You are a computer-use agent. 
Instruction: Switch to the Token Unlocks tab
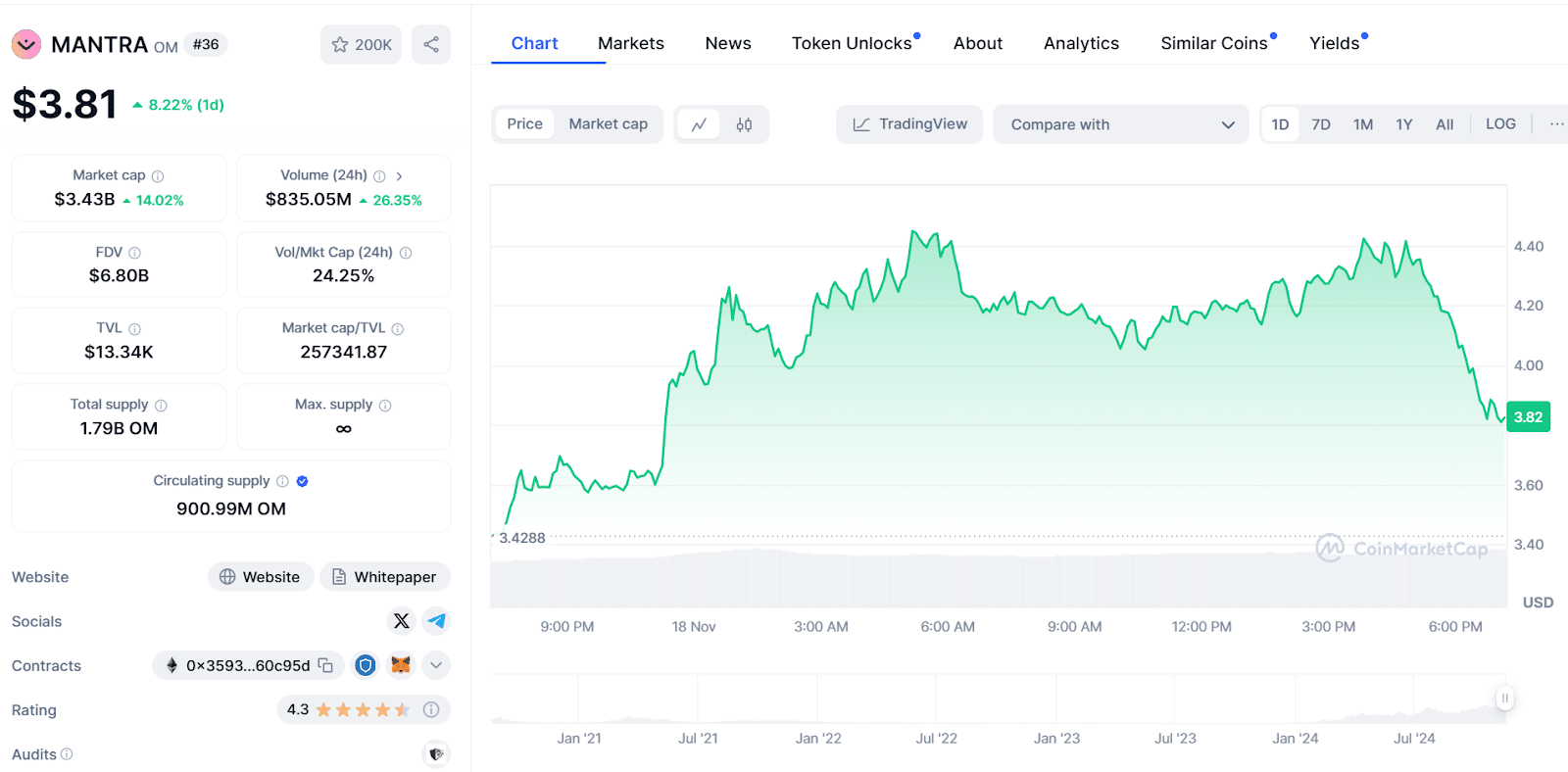coord(854,43)
